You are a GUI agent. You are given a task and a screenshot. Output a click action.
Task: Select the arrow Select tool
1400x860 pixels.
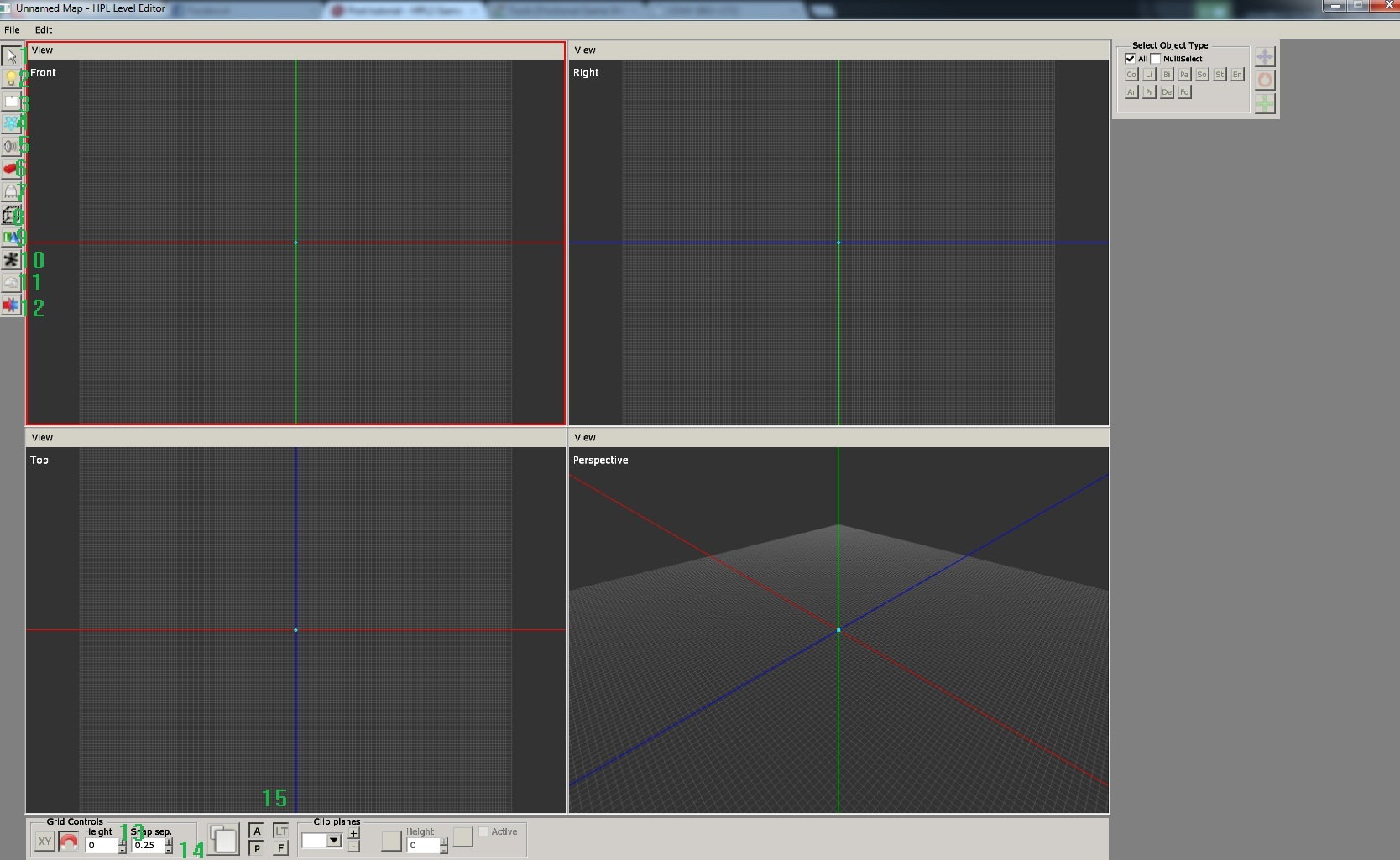(11, 56)
